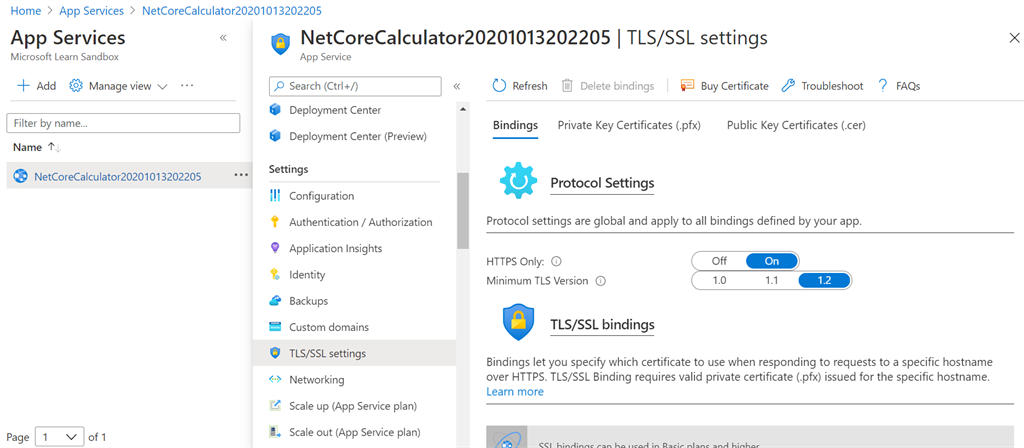Click the magnifier icon in menu search
The height and width of the screenshot is (448, 1024).
click(280, 86)
